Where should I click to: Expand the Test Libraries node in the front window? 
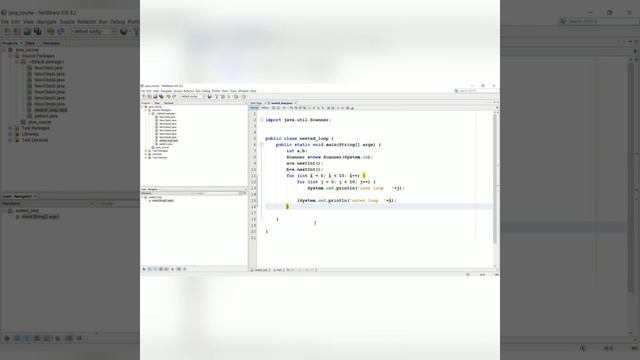pos(146,158)
